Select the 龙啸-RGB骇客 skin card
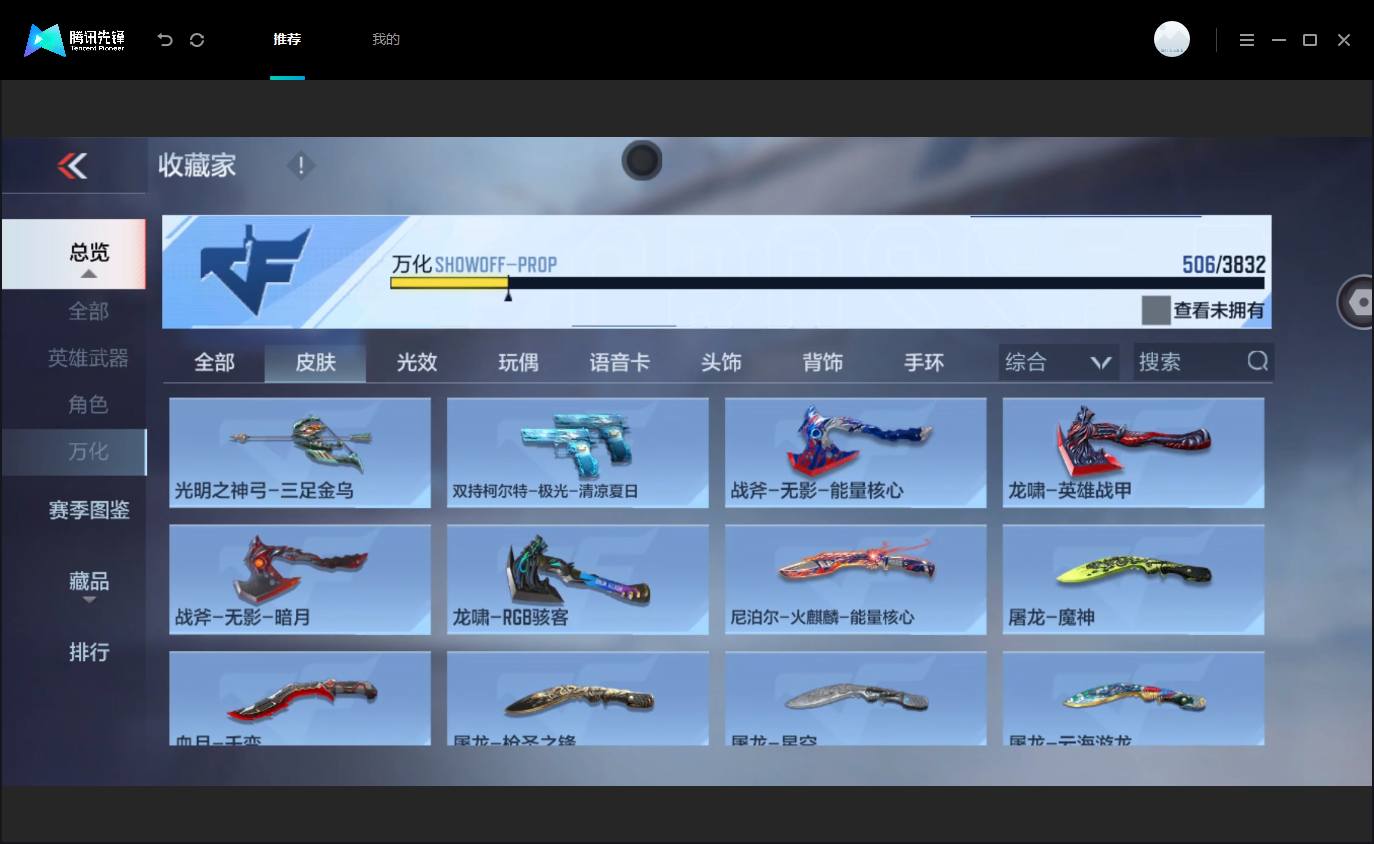The height and width of the screenshot is (844, 1374). point(578,580)
